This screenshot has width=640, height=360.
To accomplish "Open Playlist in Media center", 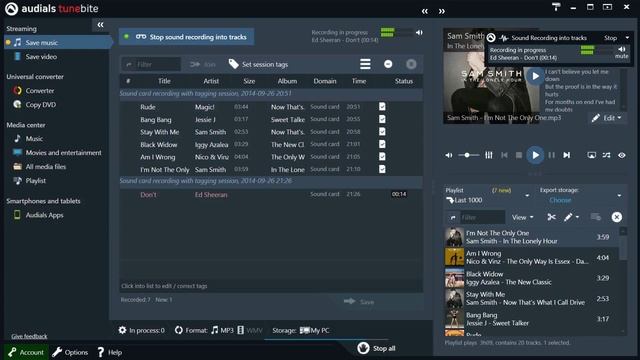I will [x=36, y=180].
